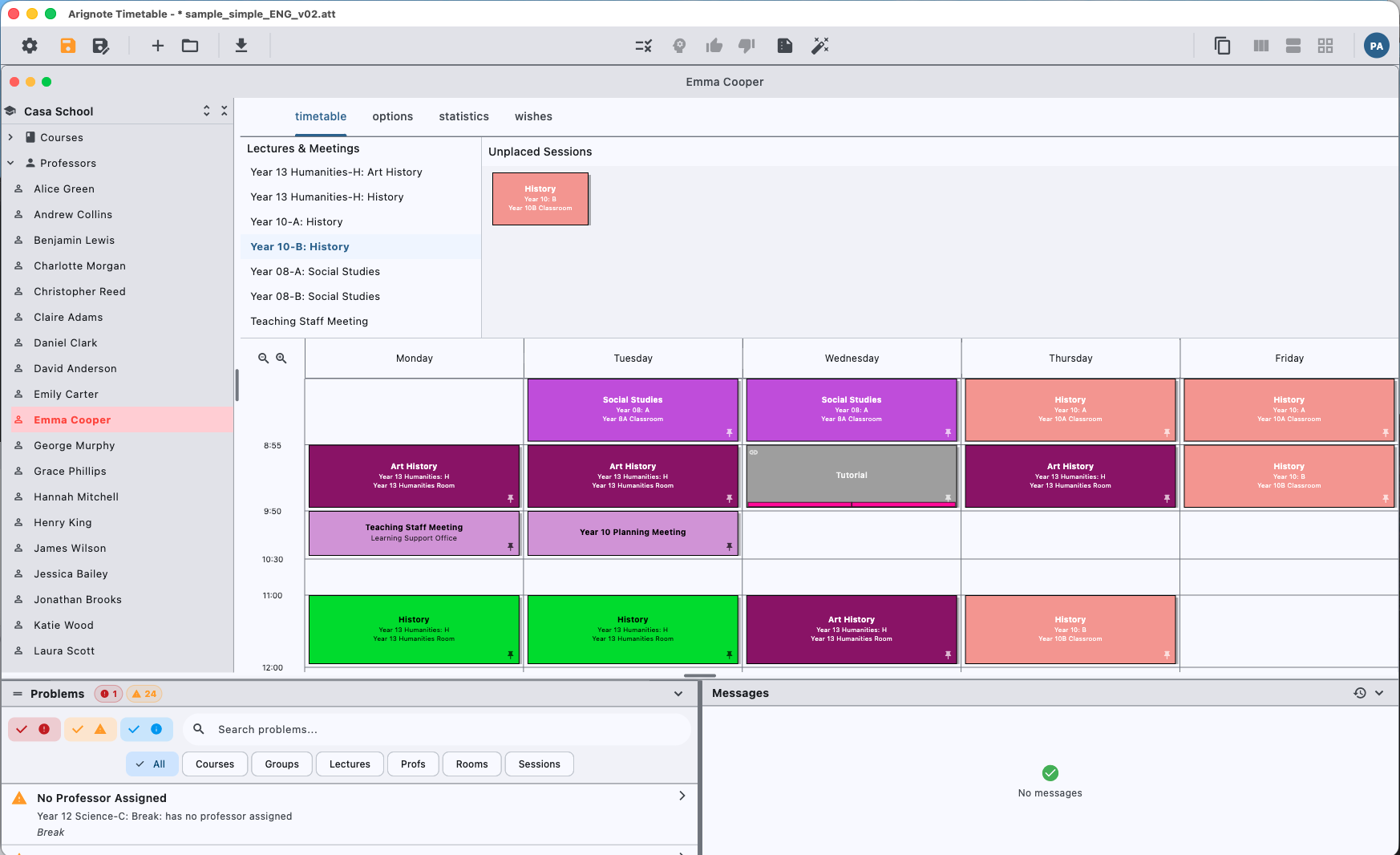Viewport: 1400px width, 855px height.
Task: Filter problems by Courses
Action: click(215, 764)
